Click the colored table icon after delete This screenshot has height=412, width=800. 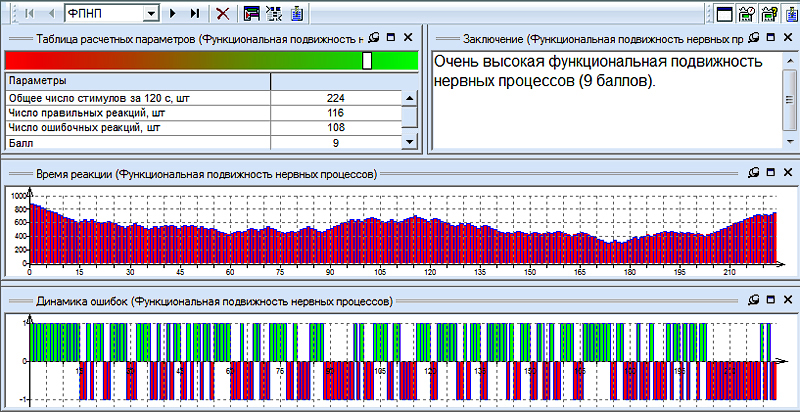(251, 13)
